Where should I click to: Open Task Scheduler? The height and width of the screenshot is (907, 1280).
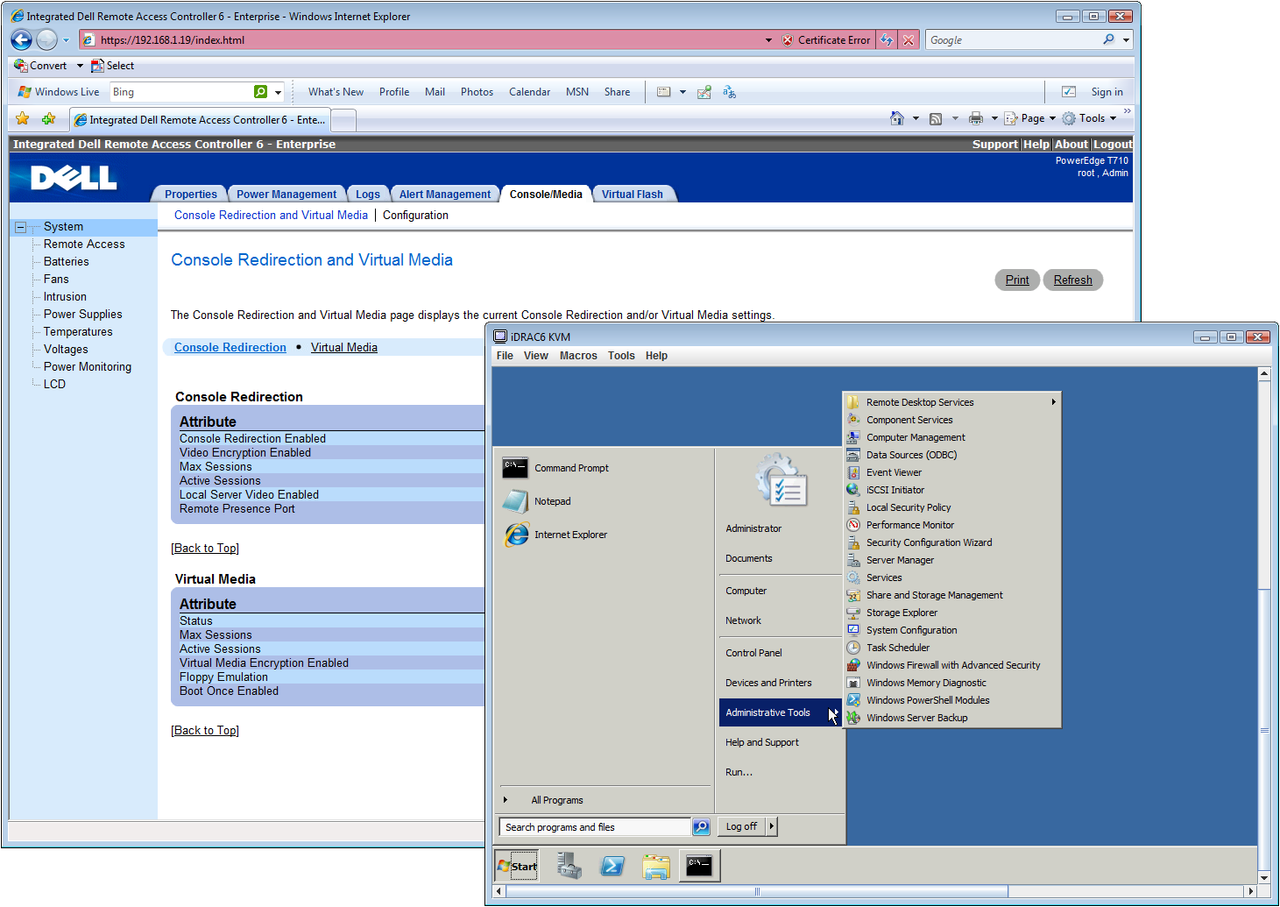[898, 647]
